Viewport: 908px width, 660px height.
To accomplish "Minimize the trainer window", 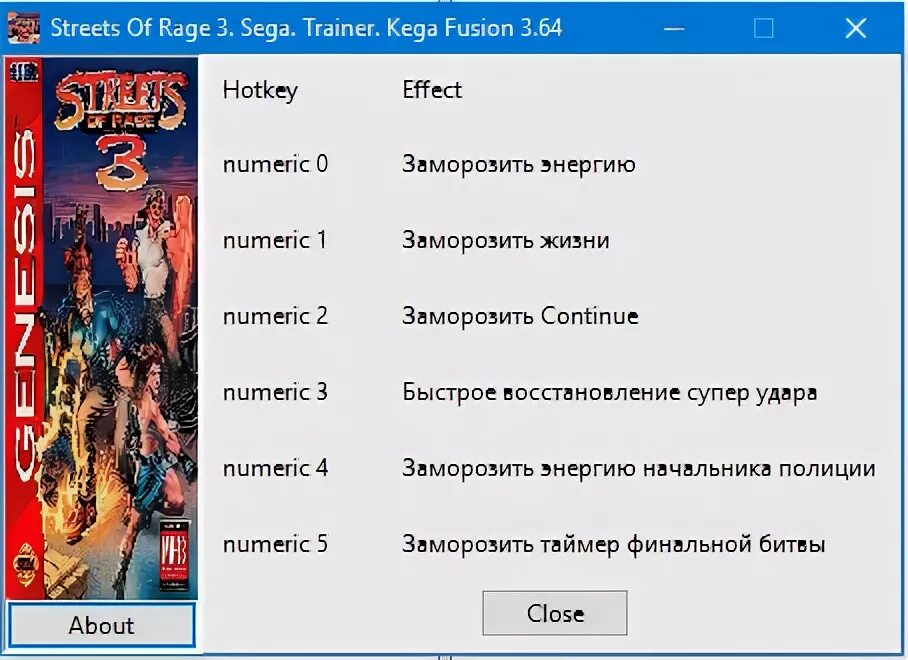I will click(674, 28).
